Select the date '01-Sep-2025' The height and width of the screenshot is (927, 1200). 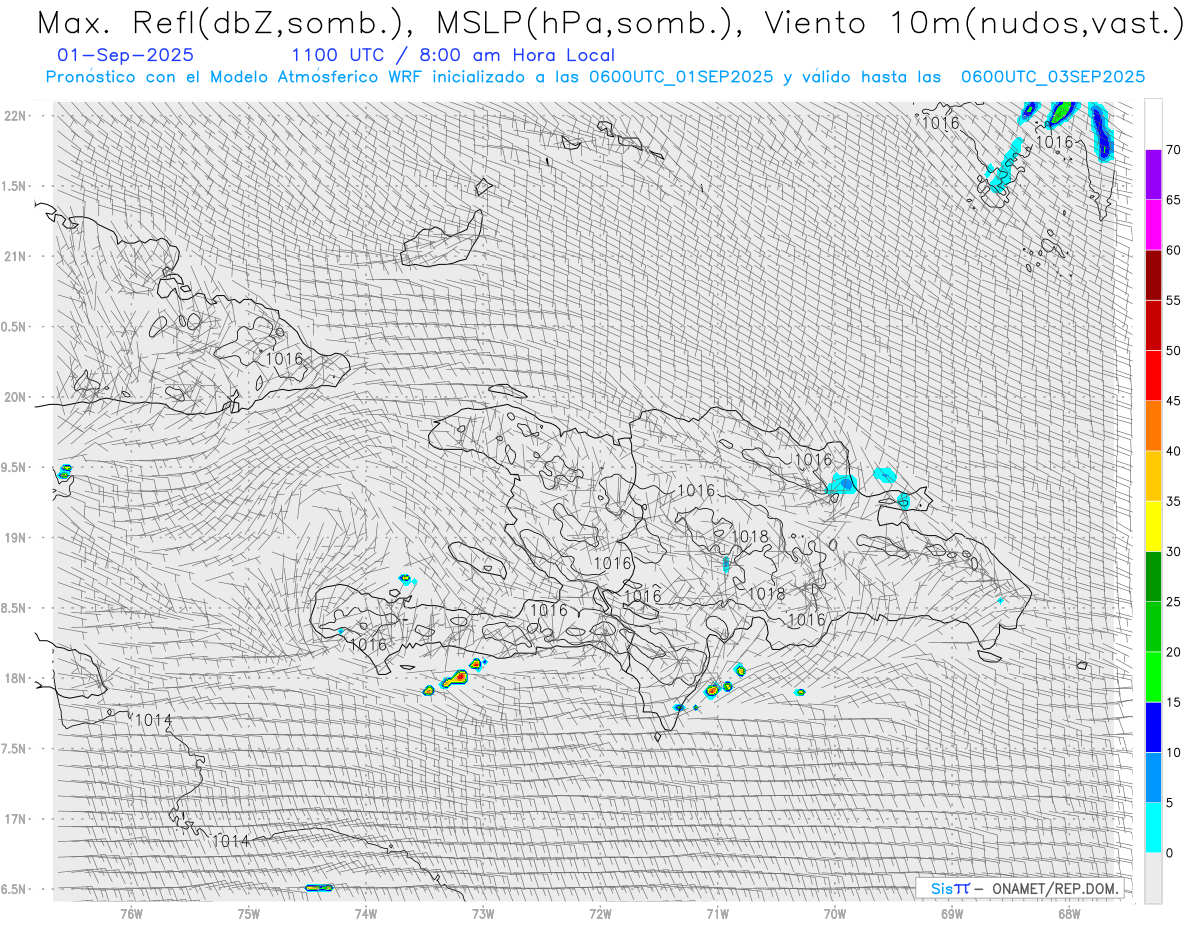tap(126, 56)
